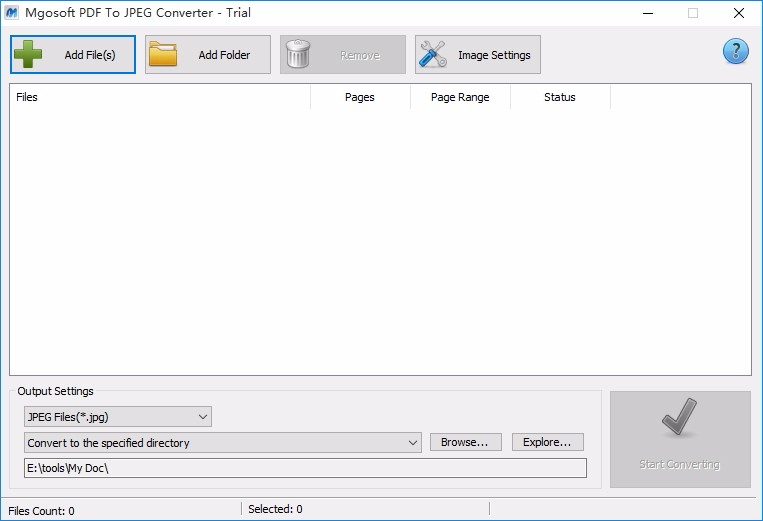
Task: Click the Browse... button
Action: (466, 442)
